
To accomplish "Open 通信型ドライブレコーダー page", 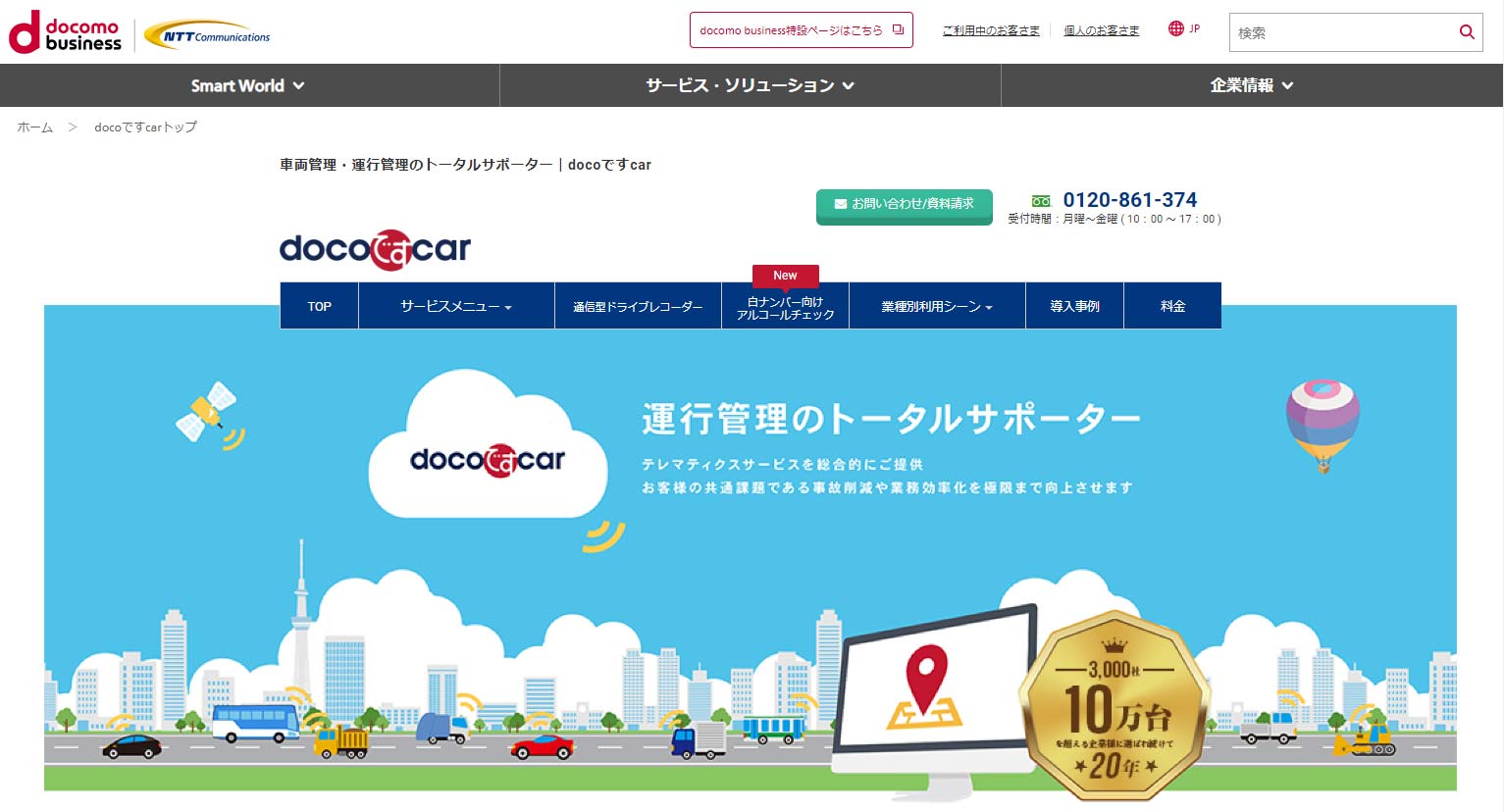I will pos(638,306).
